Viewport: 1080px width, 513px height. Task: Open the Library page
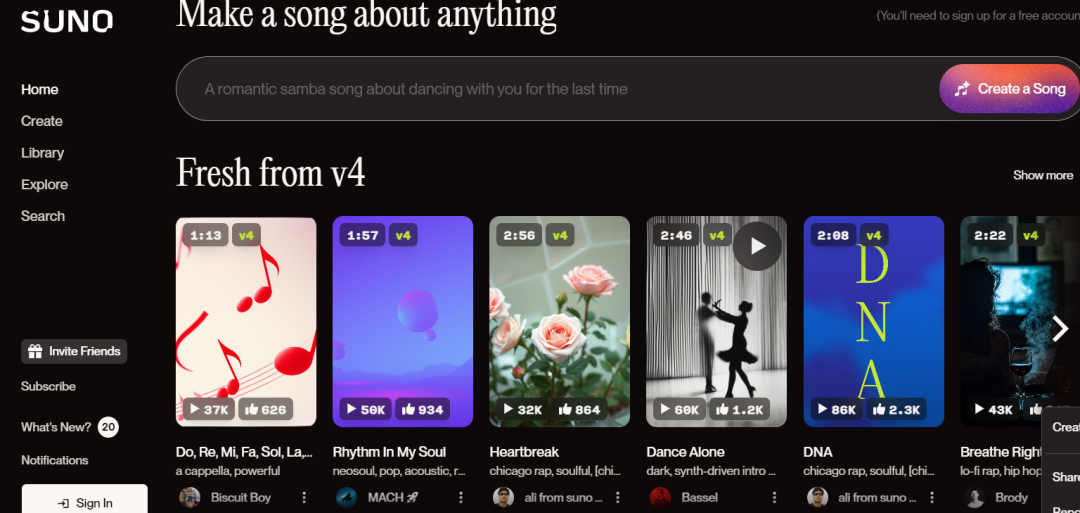42,153
